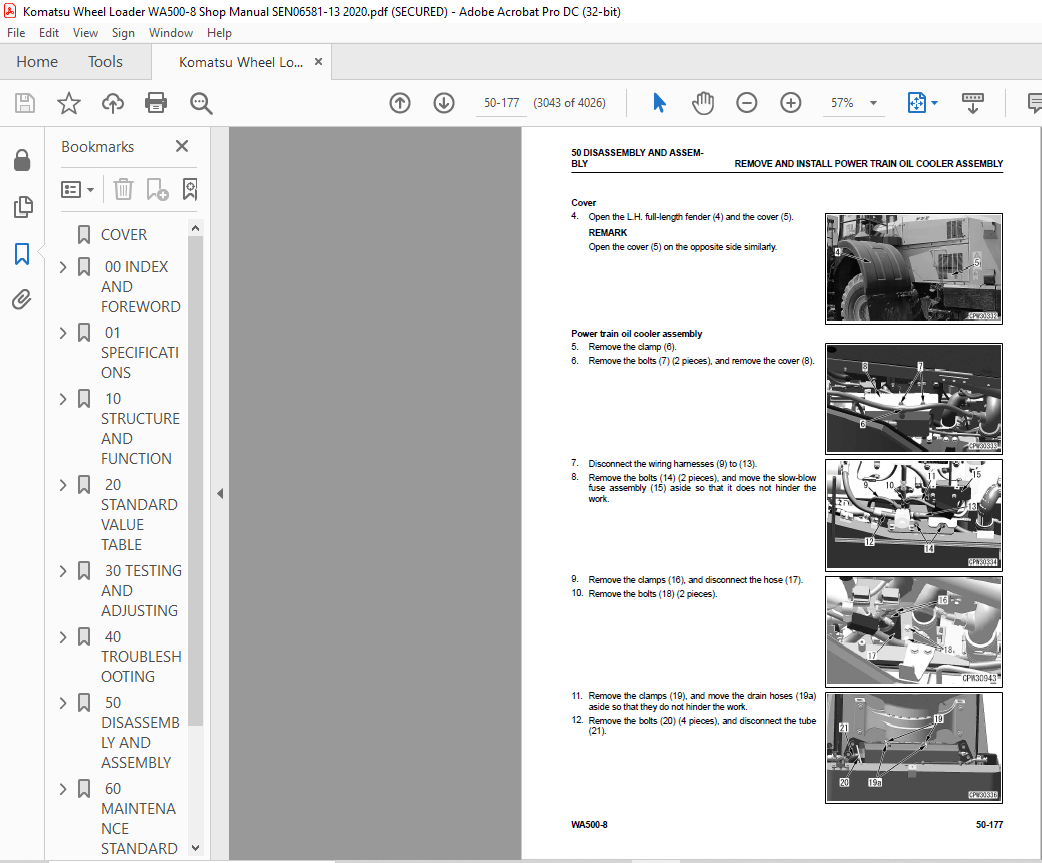The height and width of the screenshot is (863, 1042).
Task: Select the Komatsu Wheel Lo... document tab
Action: 241,62
